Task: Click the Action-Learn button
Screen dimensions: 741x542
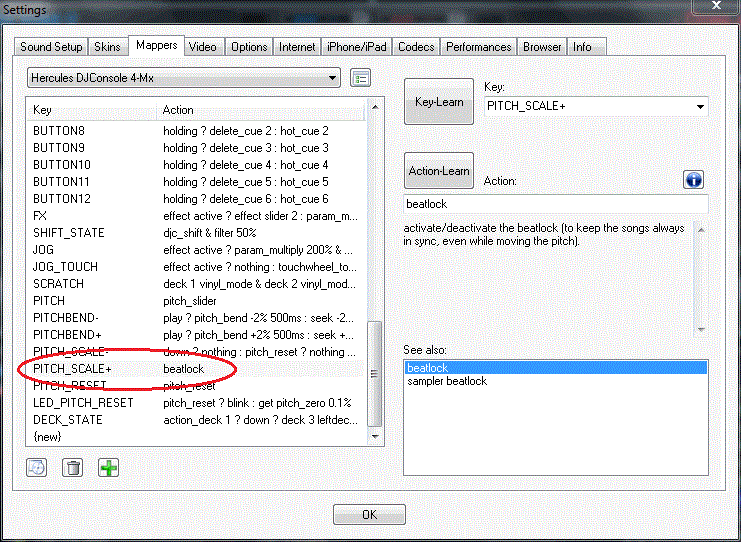Action: [x=439, y=171]
